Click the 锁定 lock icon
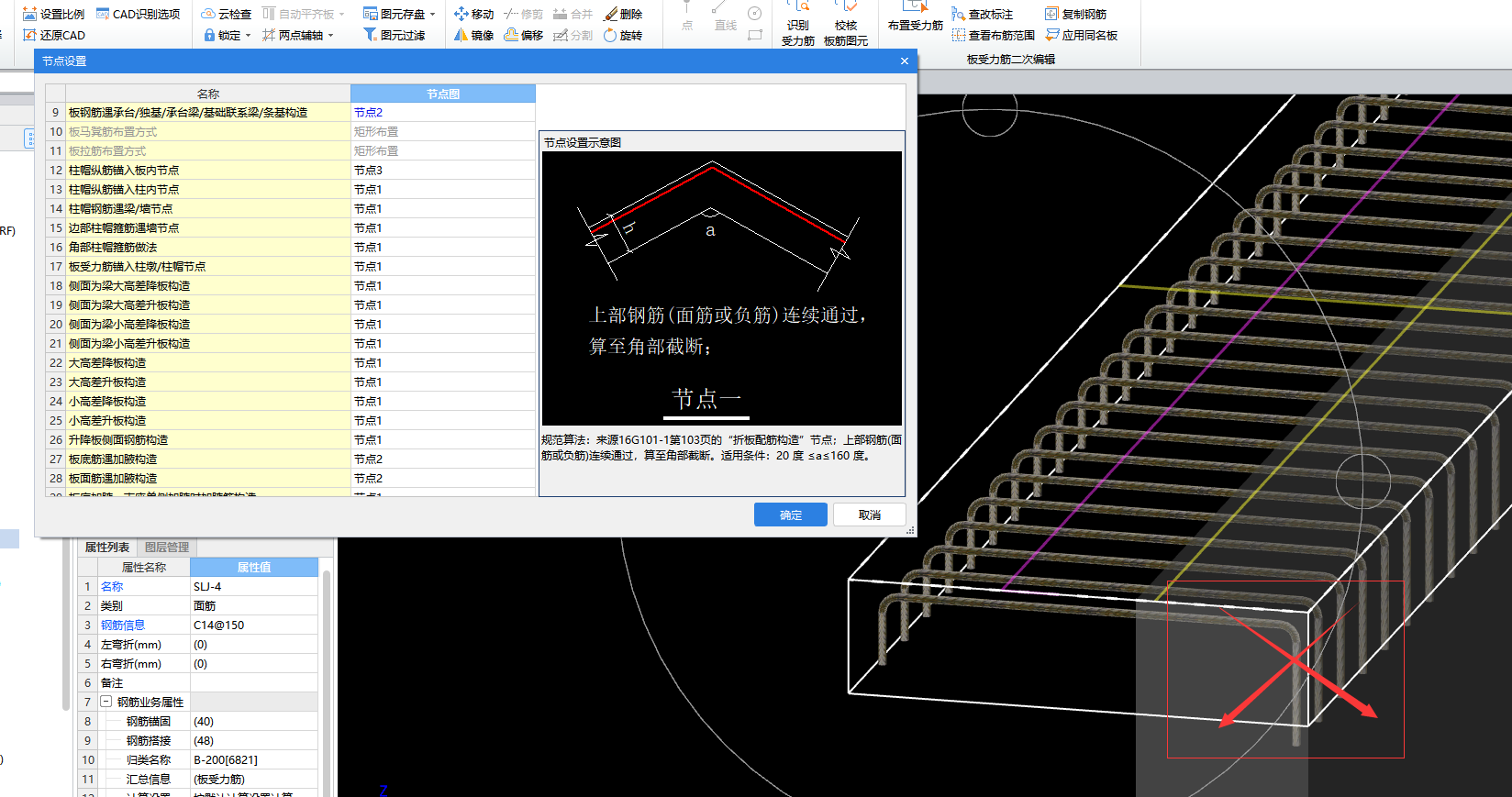This screenshot has height=797, width=1512. 210,35
